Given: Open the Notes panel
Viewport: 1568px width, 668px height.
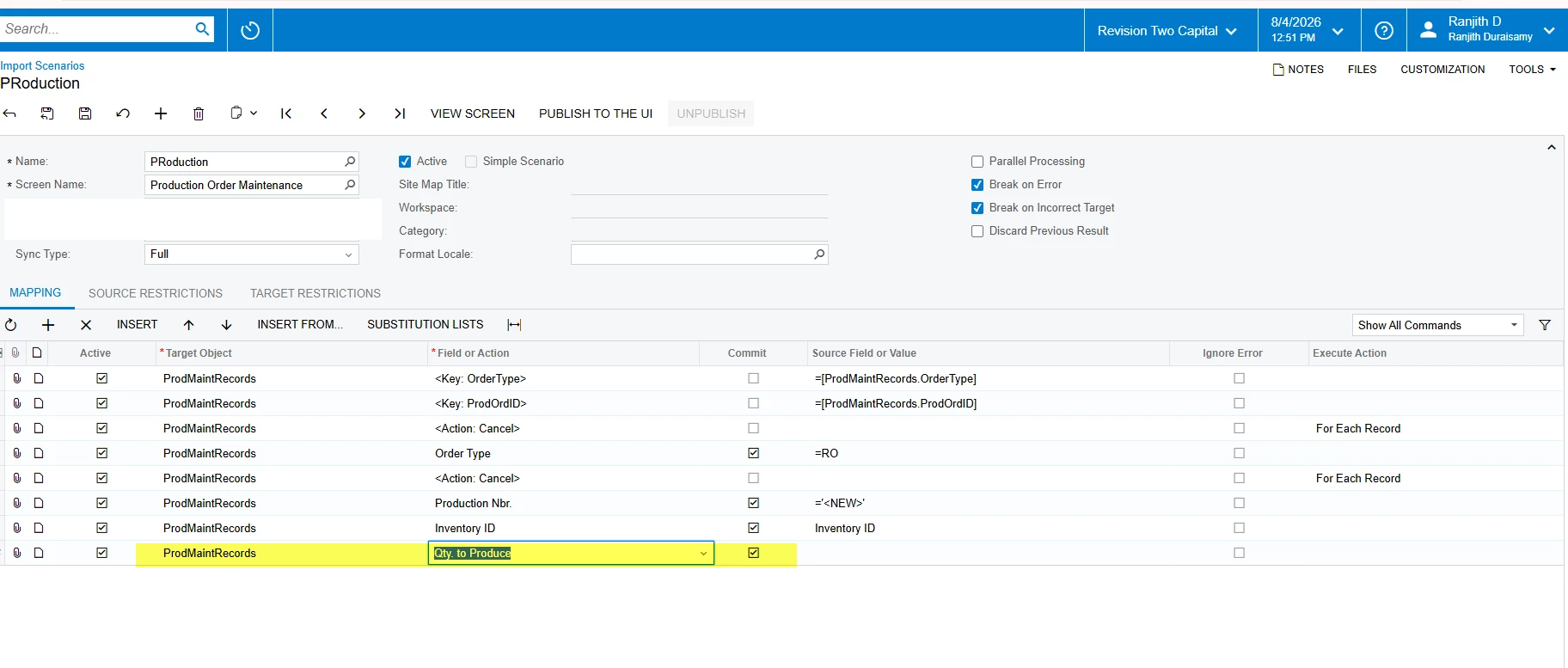Looking at the screenshot, I should click(1298, 70).
